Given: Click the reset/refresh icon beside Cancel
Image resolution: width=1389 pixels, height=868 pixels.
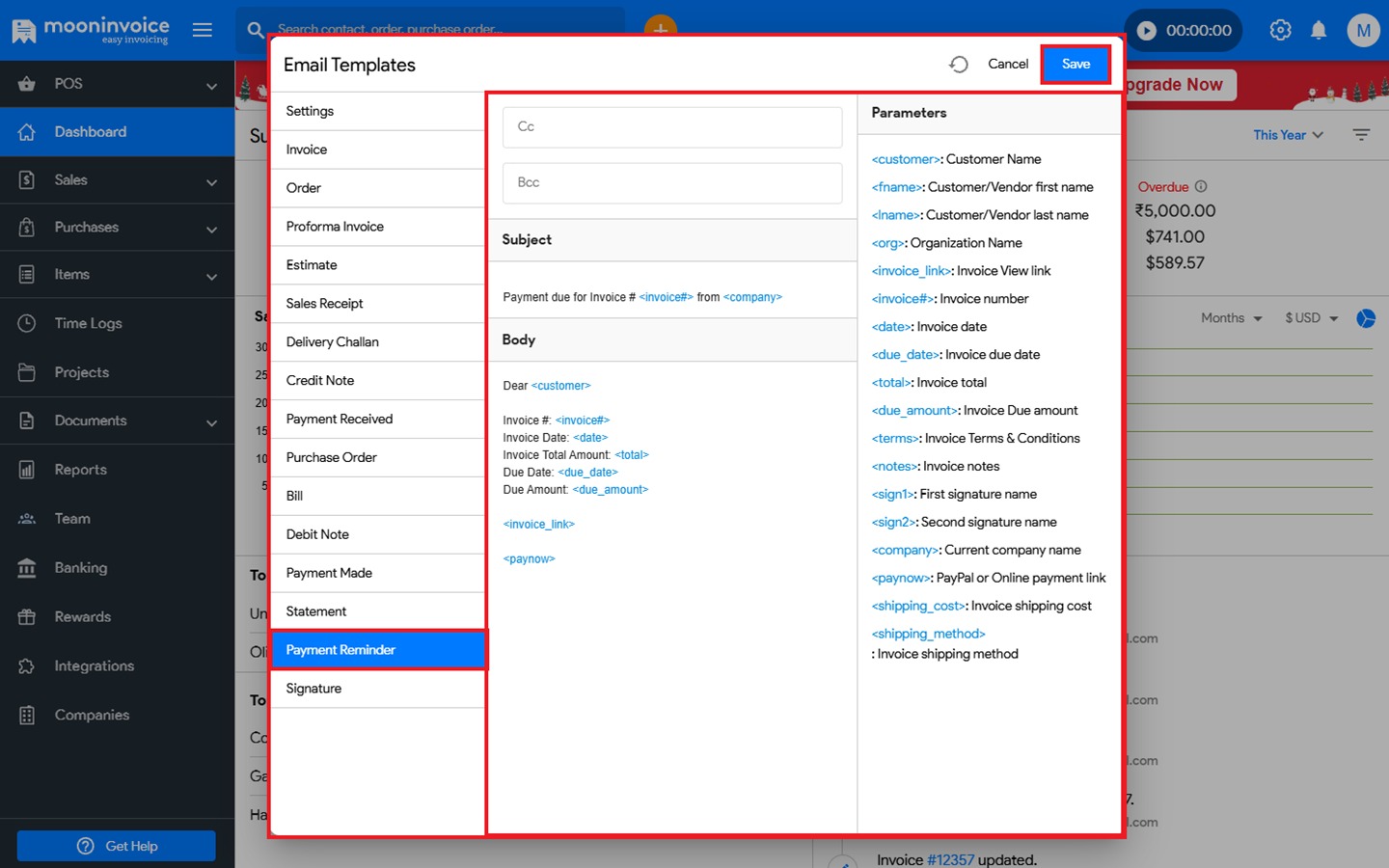Looking at the screenshot, I should pyautogui.click(x=958, y=65).
